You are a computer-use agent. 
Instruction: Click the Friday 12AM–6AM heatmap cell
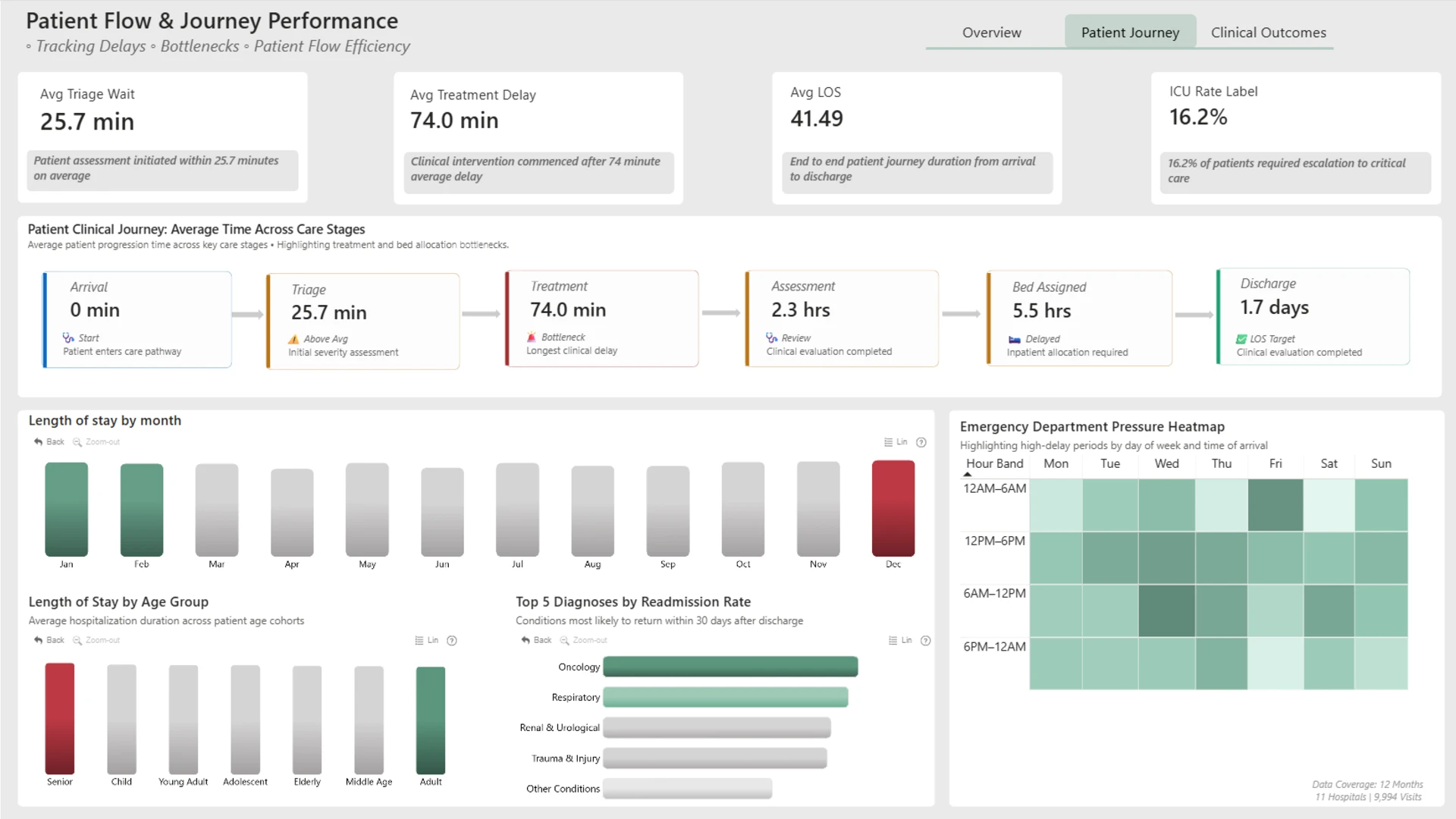[1276, 505]
